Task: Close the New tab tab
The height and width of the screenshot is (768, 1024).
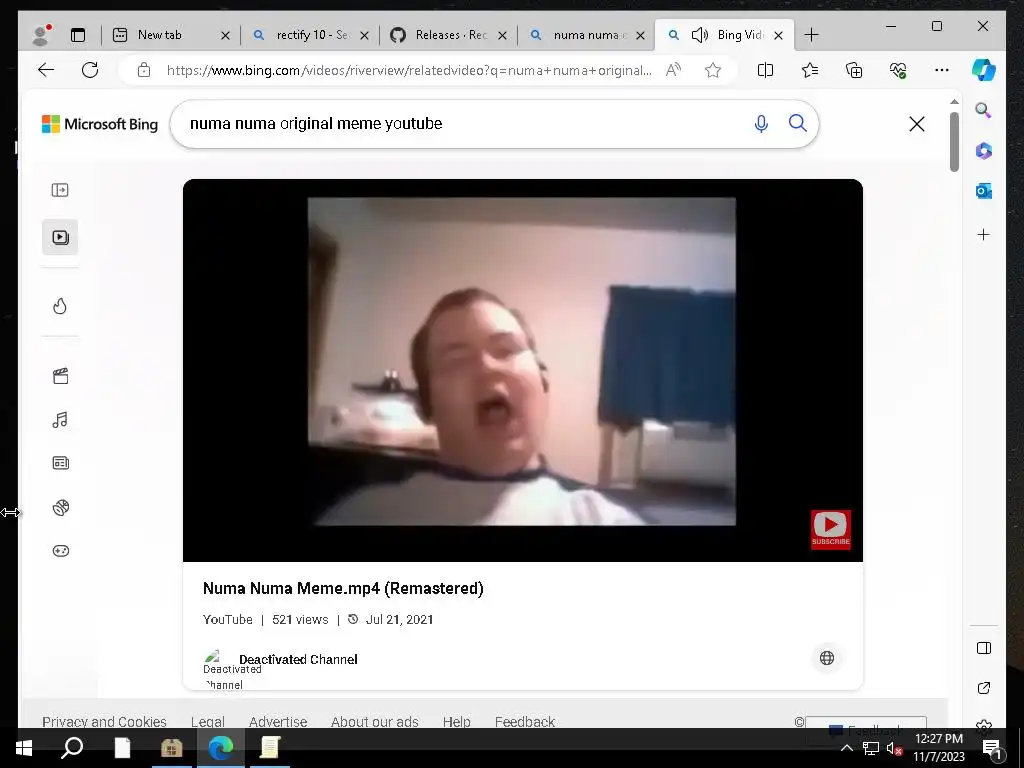Action: [225, 35]
